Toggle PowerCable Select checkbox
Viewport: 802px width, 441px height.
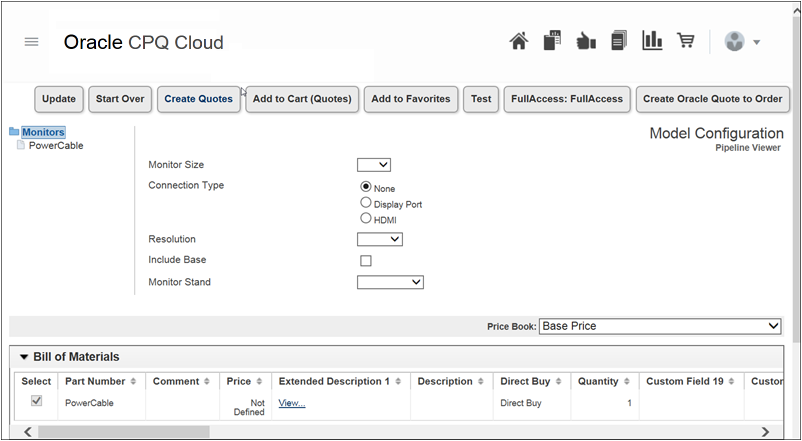(x=36, y=401)
